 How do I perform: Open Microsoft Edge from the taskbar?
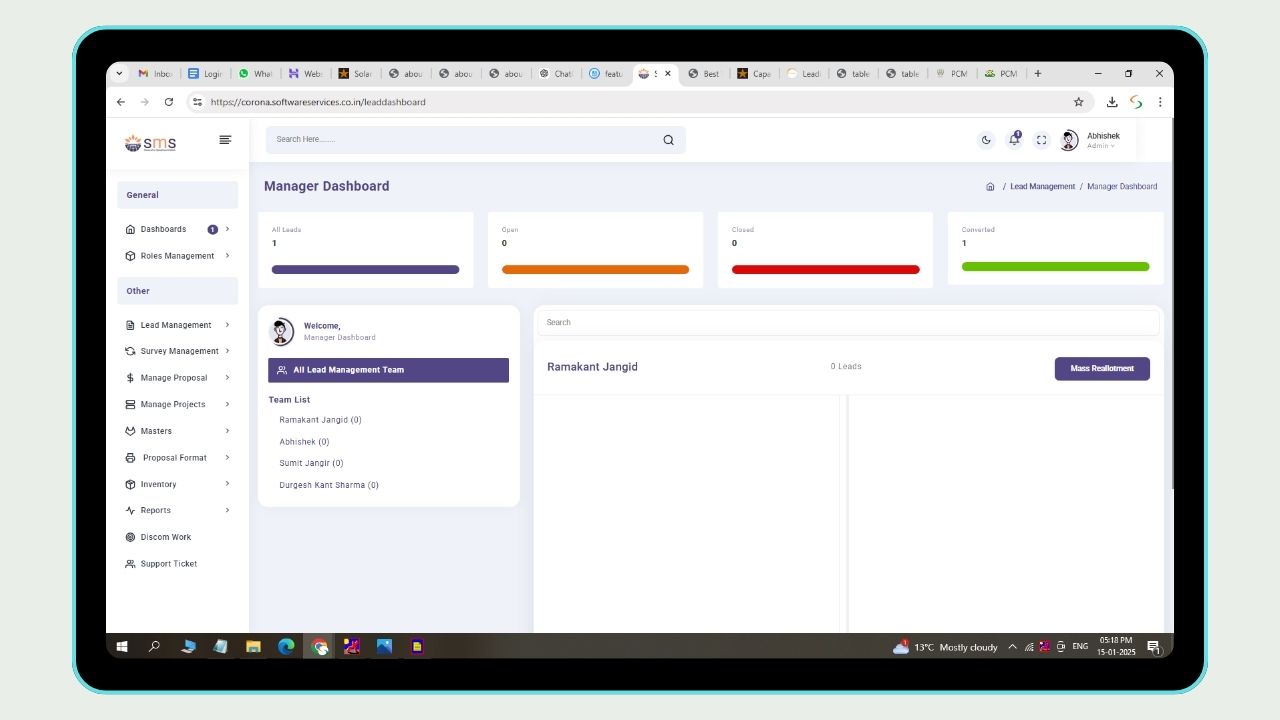(x=286, y=647)
